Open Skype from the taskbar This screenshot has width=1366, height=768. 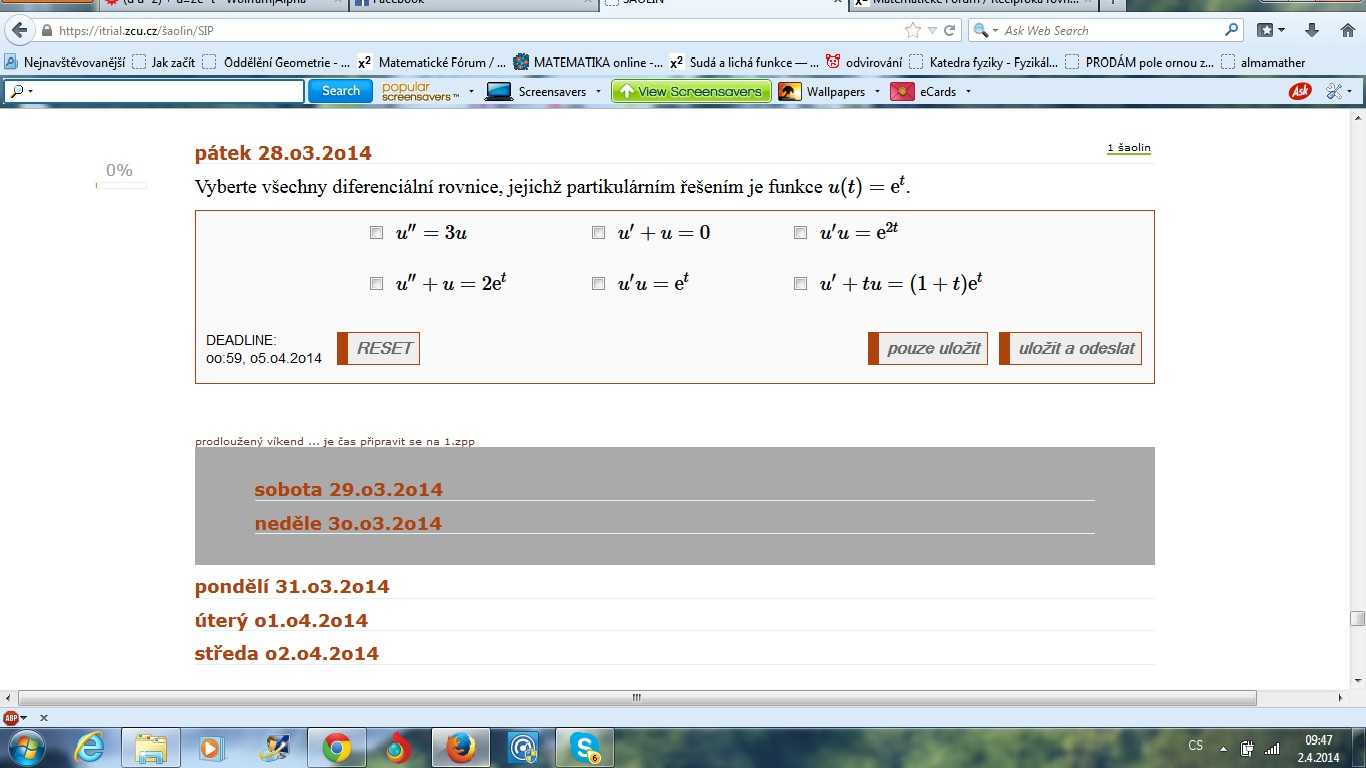(585, 748)
